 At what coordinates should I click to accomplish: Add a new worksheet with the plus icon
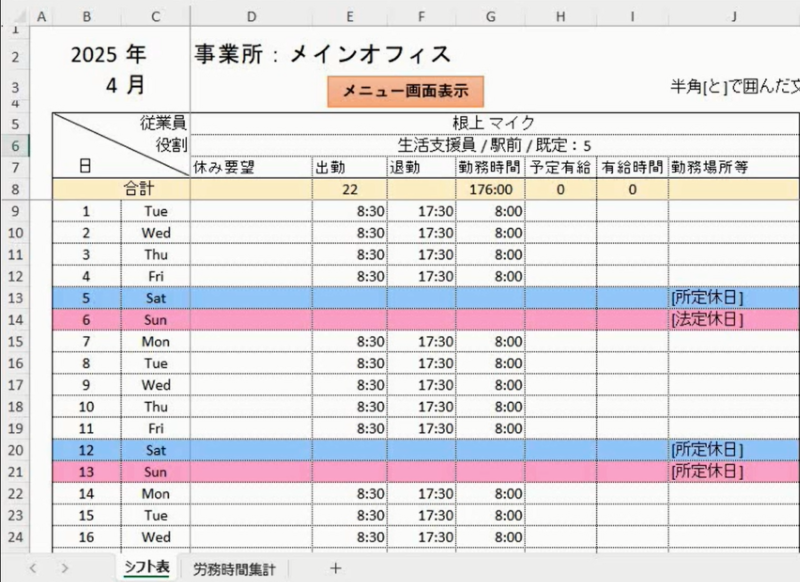coord(336,567)
